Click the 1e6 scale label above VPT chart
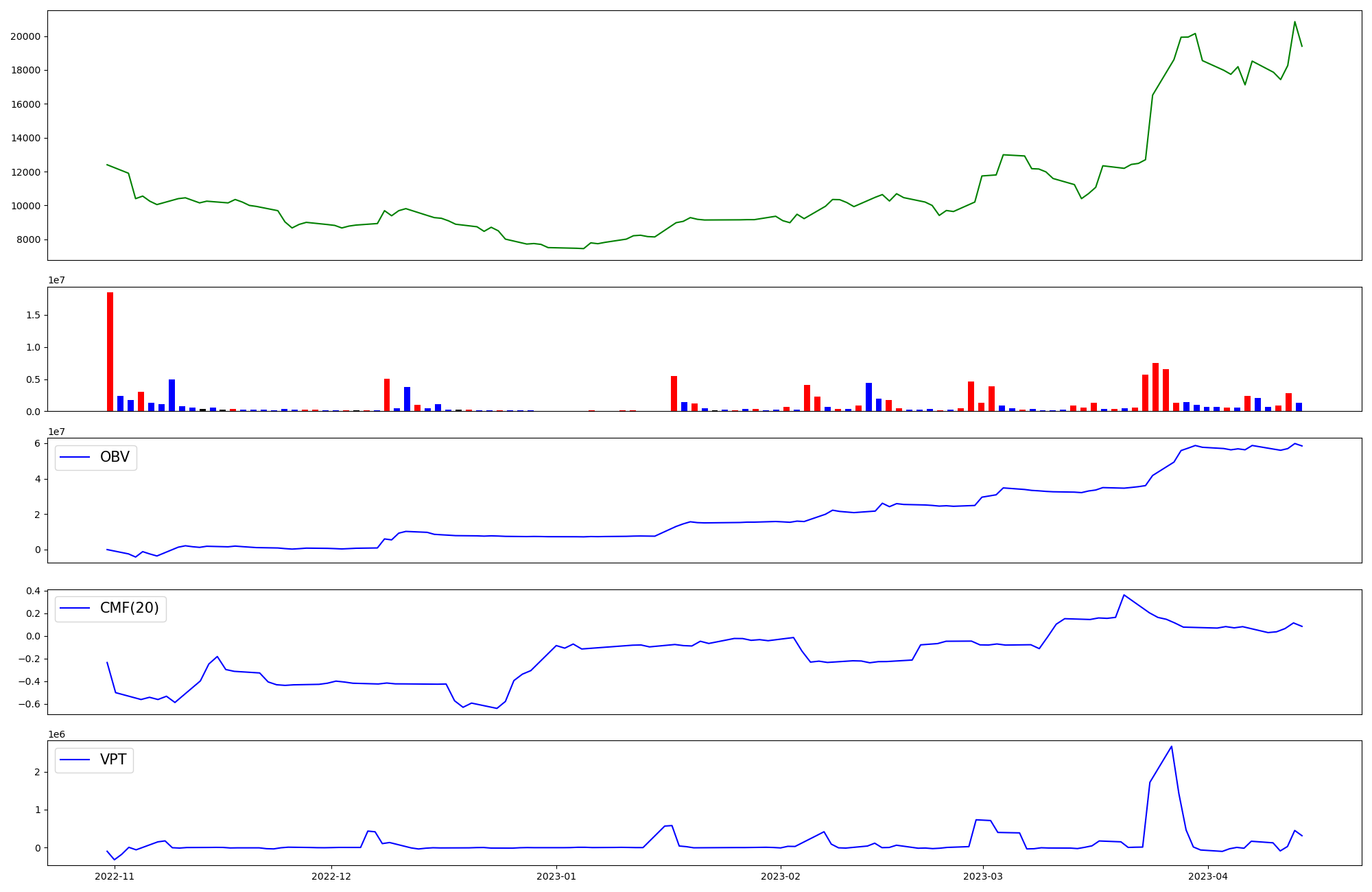Screen dimensions: 1372x892 pos(56,735)
